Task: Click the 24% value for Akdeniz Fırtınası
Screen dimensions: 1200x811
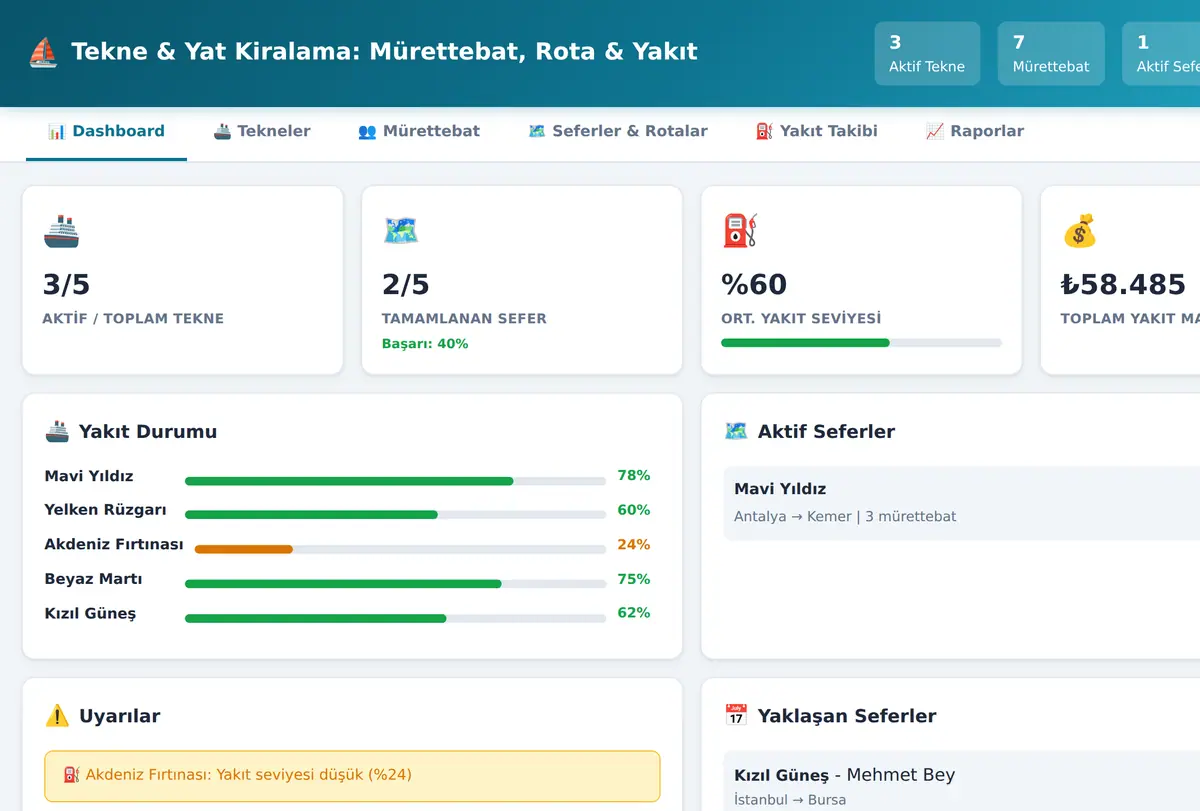Action: point(634,545)
